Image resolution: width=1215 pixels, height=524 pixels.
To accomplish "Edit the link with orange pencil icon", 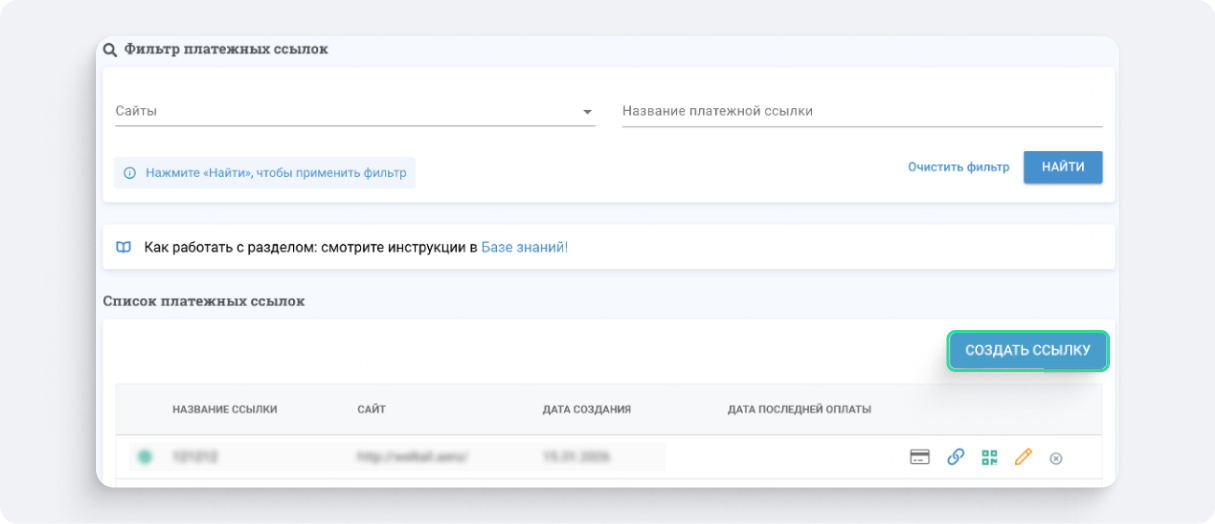I will pos(1022,457).
